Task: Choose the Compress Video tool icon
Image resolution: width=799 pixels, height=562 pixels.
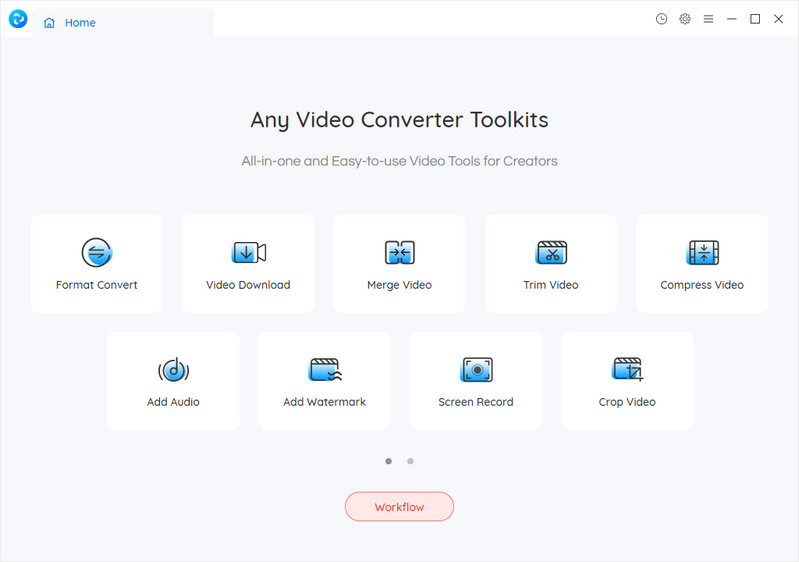Action: coord(702,252)
